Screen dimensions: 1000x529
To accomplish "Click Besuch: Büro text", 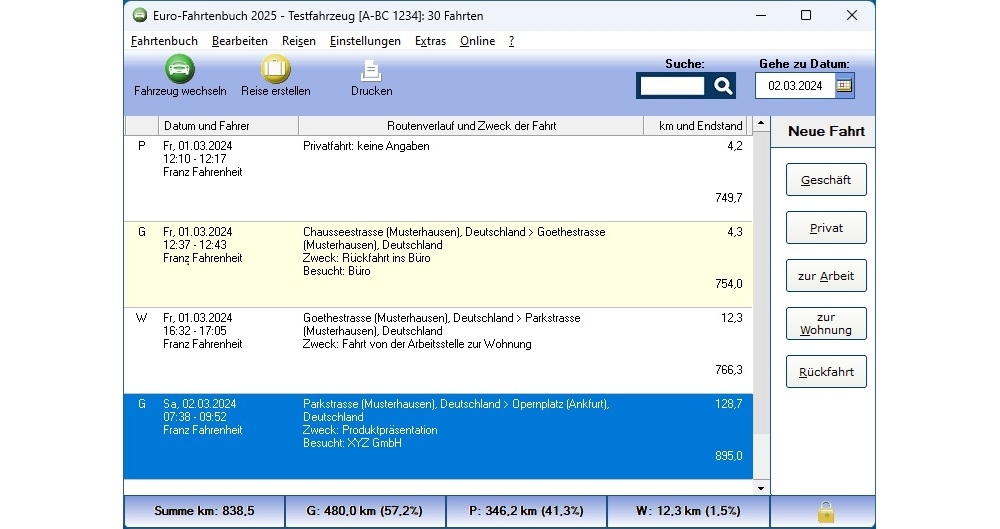I will [x=337, y=271].
